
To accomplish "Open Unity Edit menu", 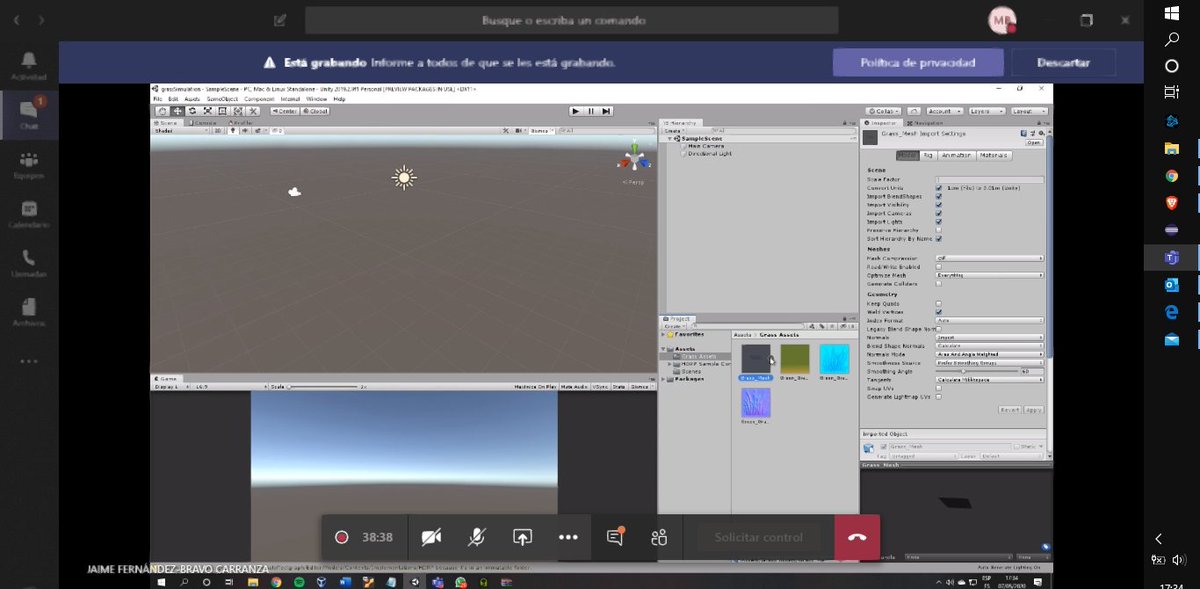I will click(x=173, y=99).
